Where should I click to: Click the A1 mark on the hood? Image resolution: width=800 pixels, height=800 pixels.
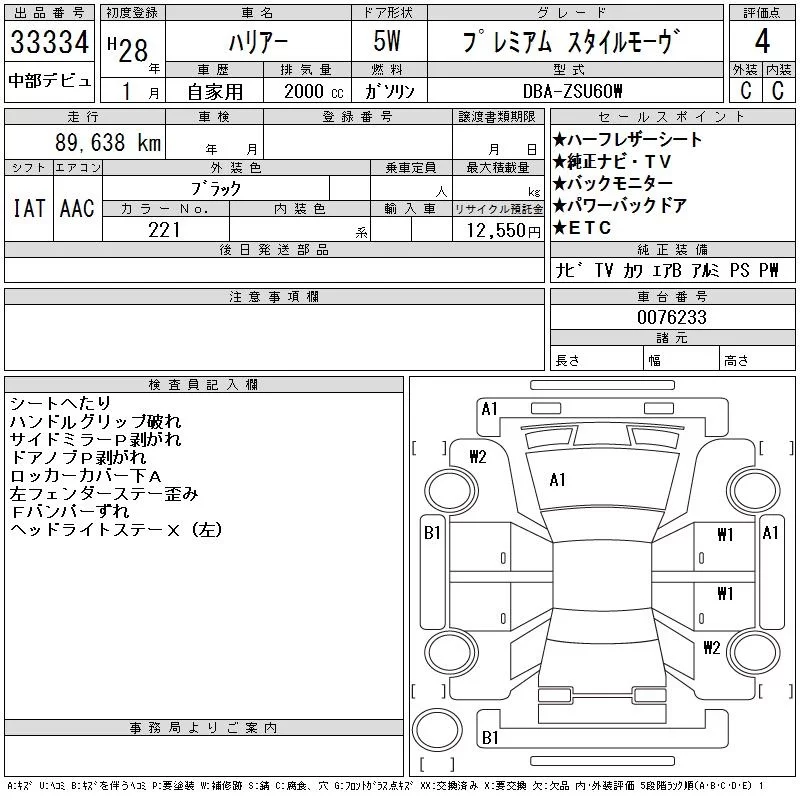[558, 480]
